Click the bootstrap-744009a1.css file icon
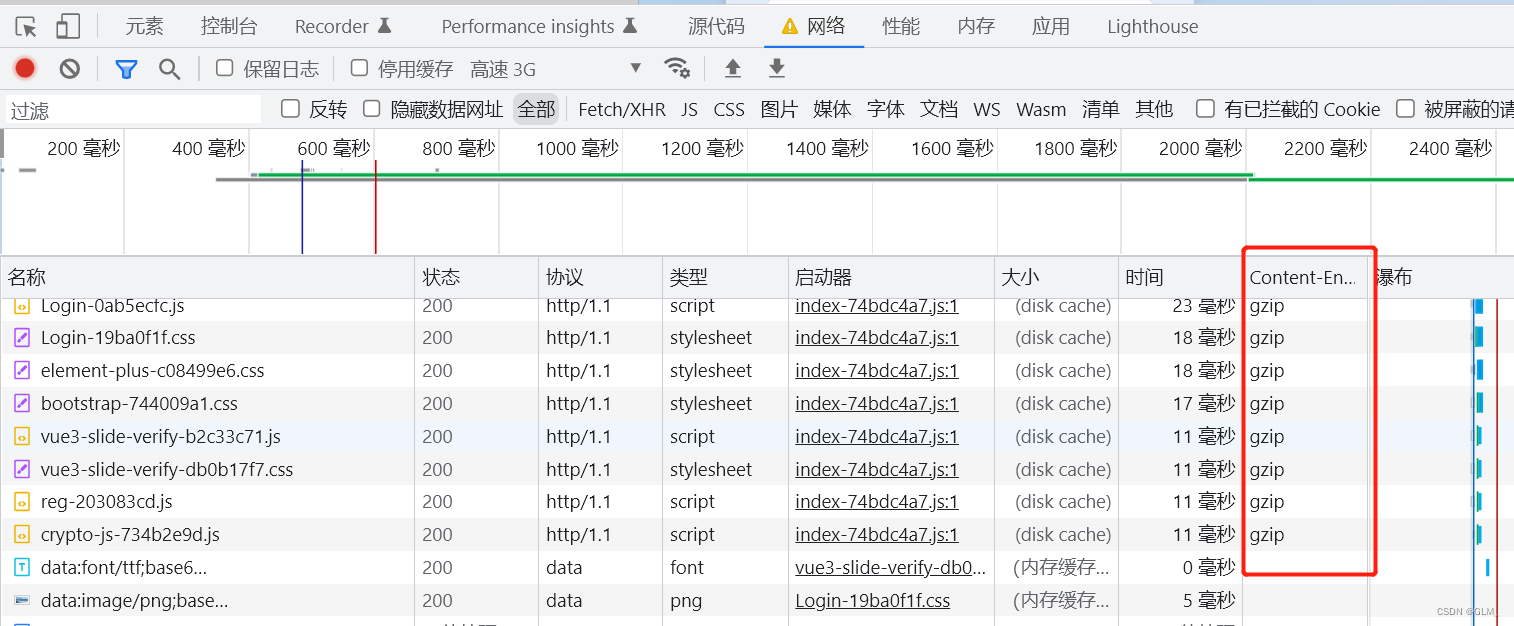This screenshot has height=626, width=1514. (x=22, y=404)
